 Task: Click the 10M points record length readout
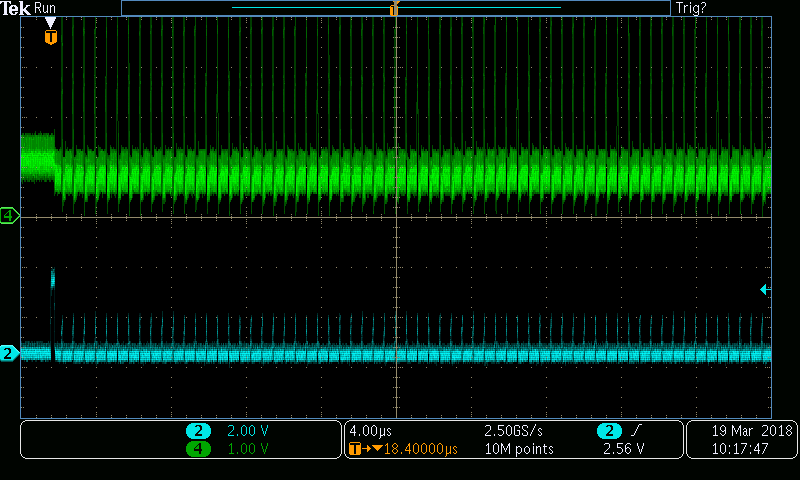point(519,449)
